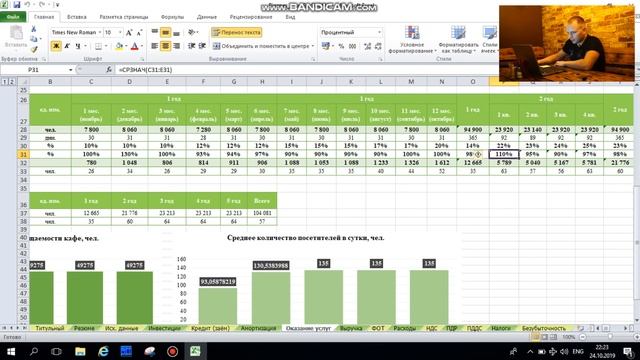Align cell content to the top
This screenshot has width=640, height=360.
155,32
